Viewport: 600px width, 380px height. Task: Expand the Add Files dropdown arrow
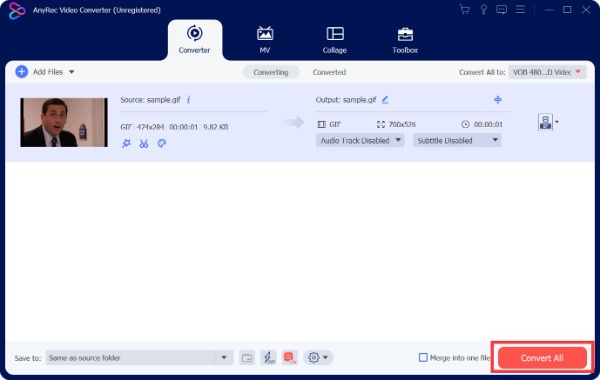click(x=72, y=72)
